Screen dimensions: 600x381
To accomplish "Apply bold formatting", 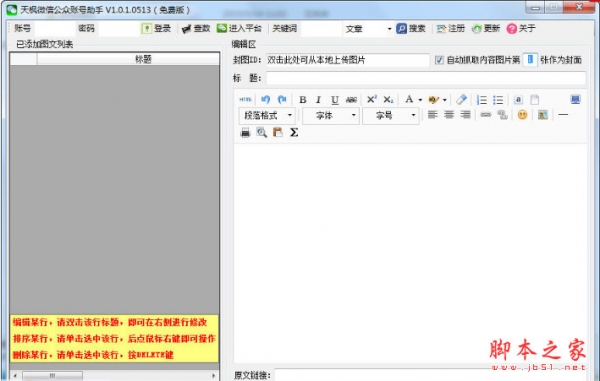I will coord(302,100).
